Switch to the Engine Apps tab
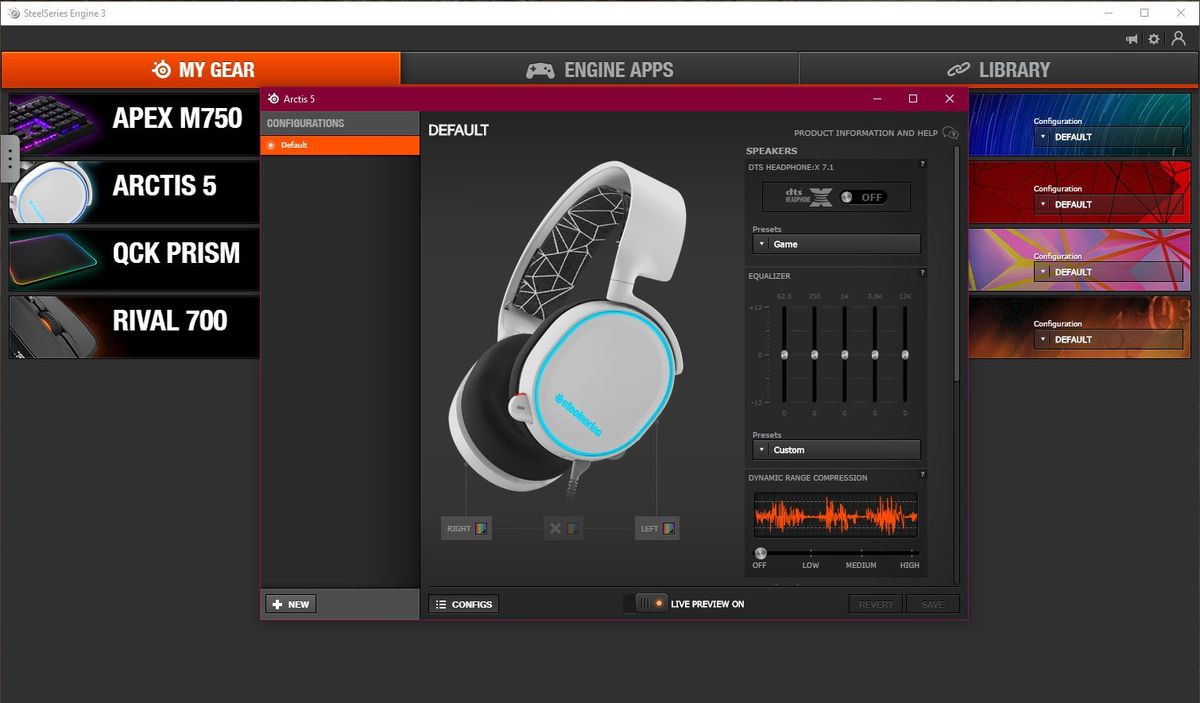The image size is (1200, 703). point(599,70)
